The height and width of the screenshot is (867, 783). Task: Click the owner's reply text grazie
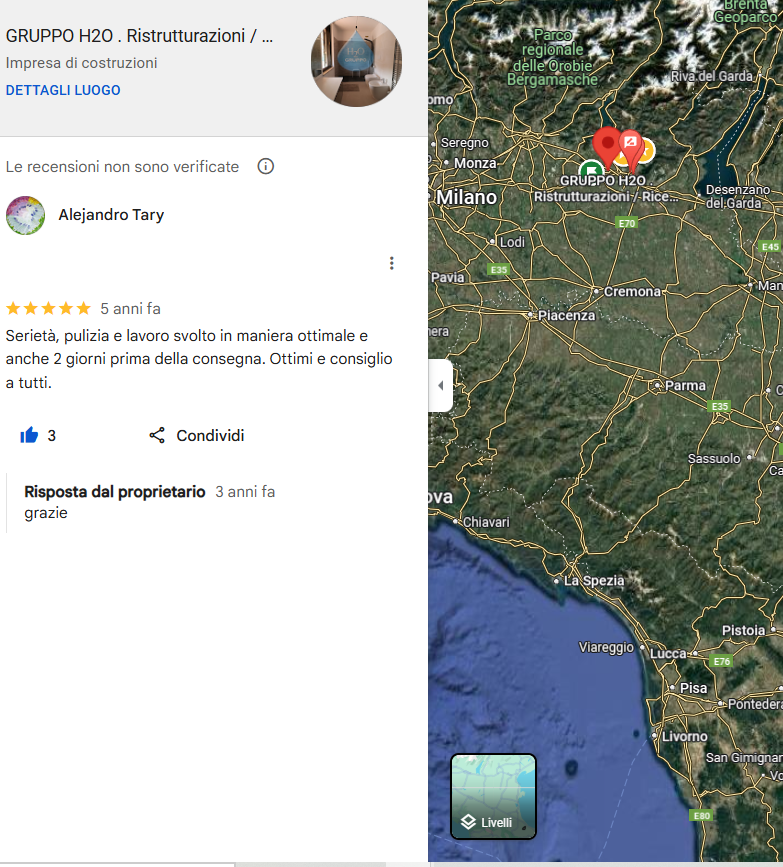[x=46, y=513]
